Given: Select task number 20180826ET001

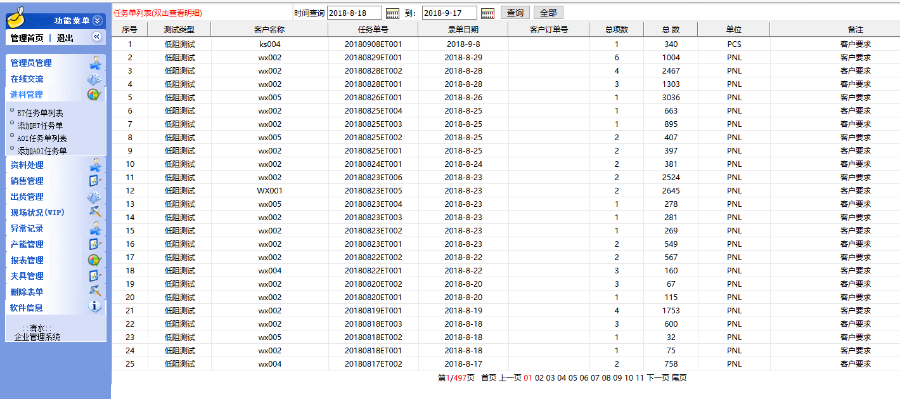Looking at the screenshot, I should (373, 97).
